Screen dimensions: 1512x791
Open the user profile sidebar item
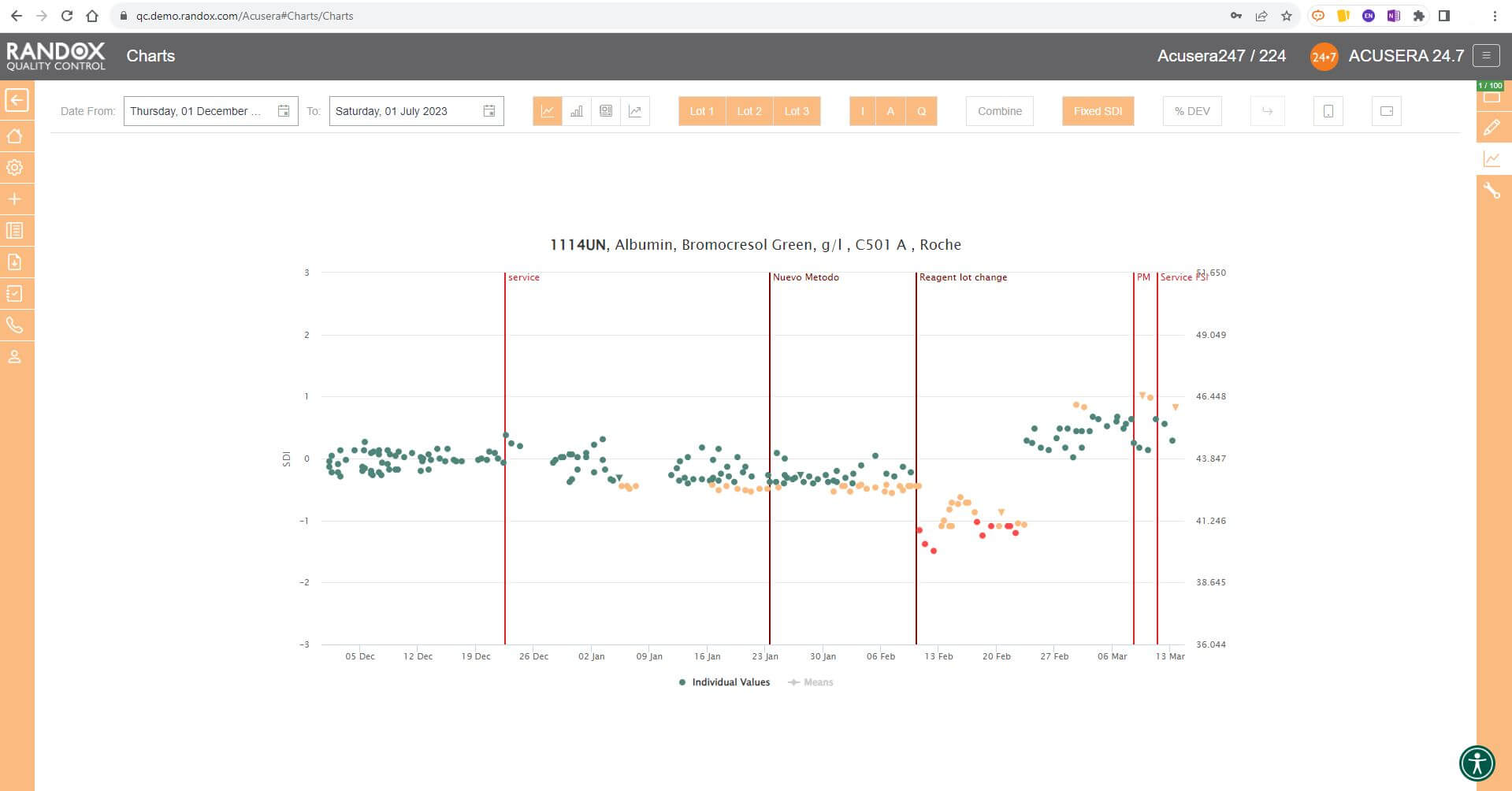pos(15,357)
